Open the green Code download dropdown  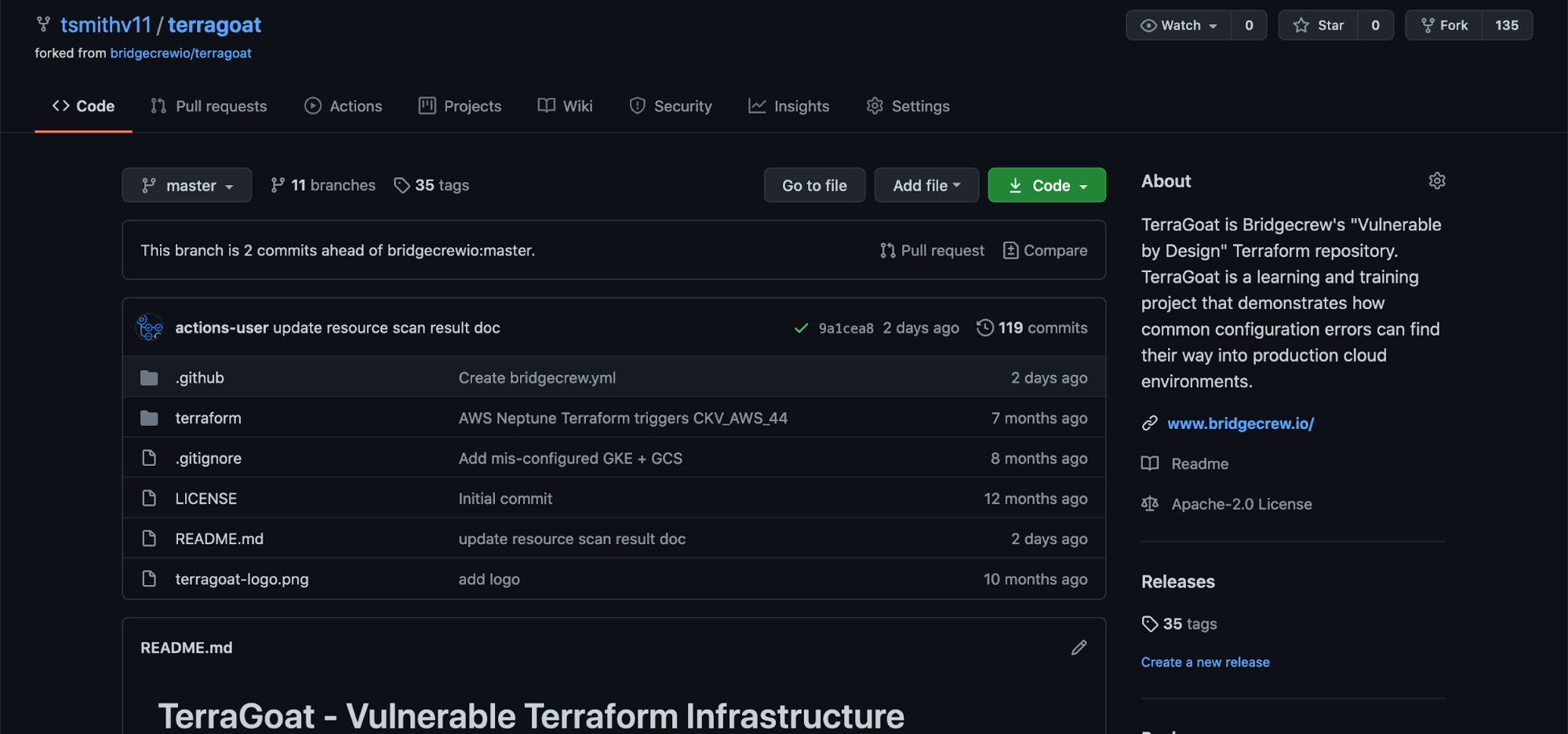click(x=1046, y=185)
